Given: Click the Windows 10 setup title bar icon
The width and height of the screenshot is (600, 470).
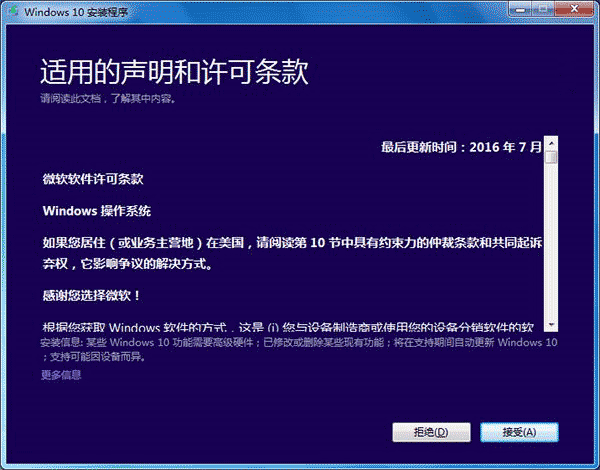Looking at the screenshot, I should (x=14, y=11).
